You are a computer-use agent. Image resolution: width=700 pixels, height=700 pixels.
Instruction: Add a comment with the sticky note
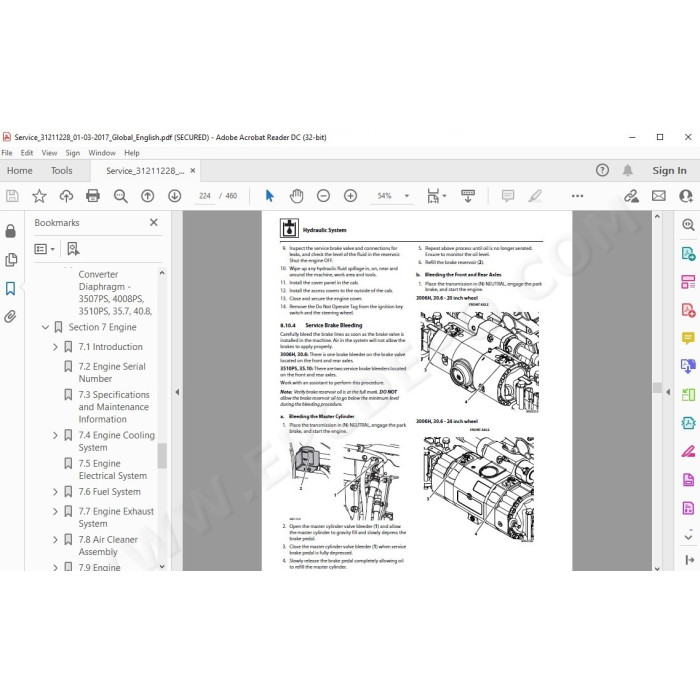point(508,196)
